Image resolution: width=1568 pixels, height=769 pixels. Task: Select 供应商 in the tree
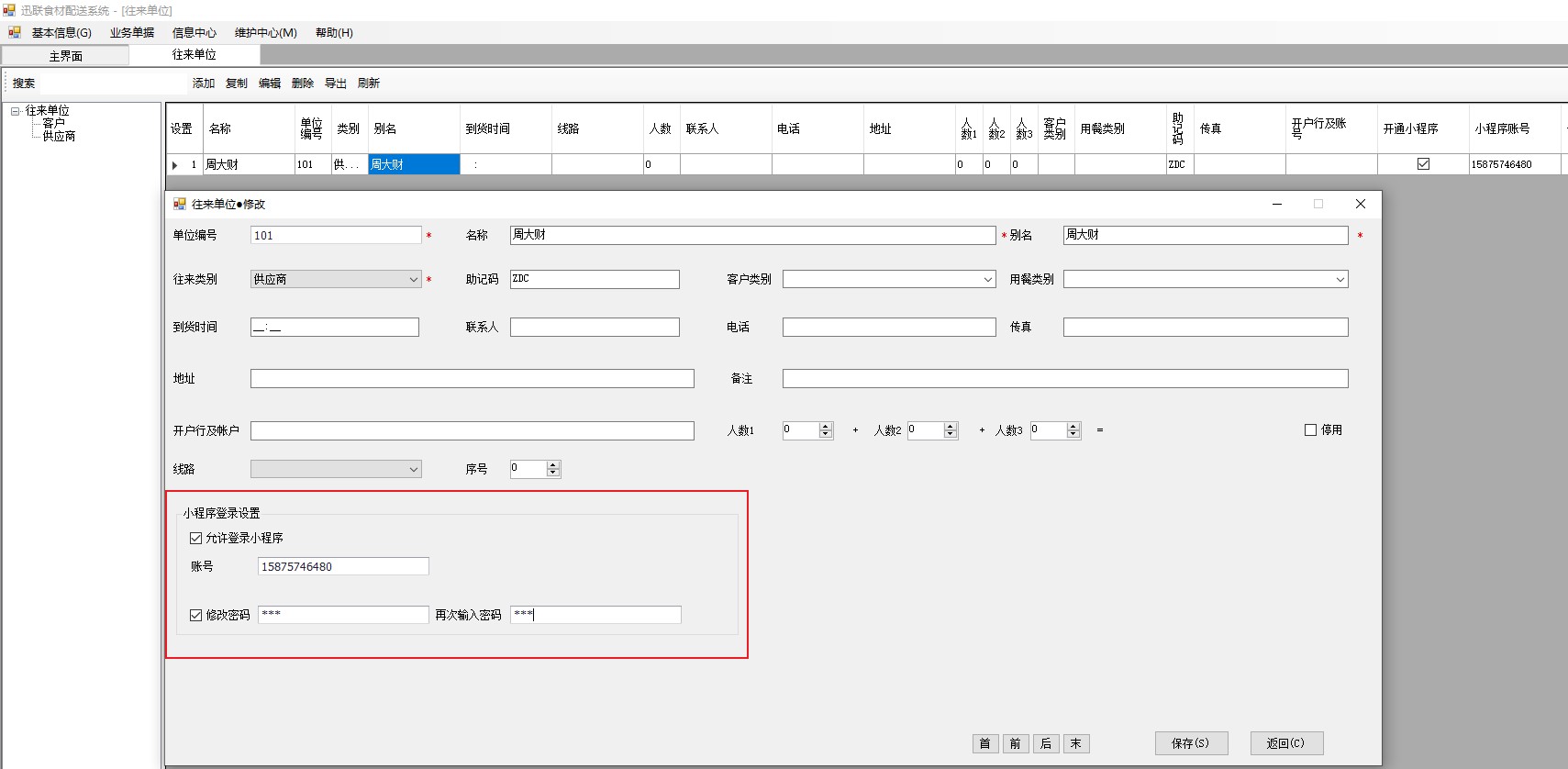coord(59,136)
